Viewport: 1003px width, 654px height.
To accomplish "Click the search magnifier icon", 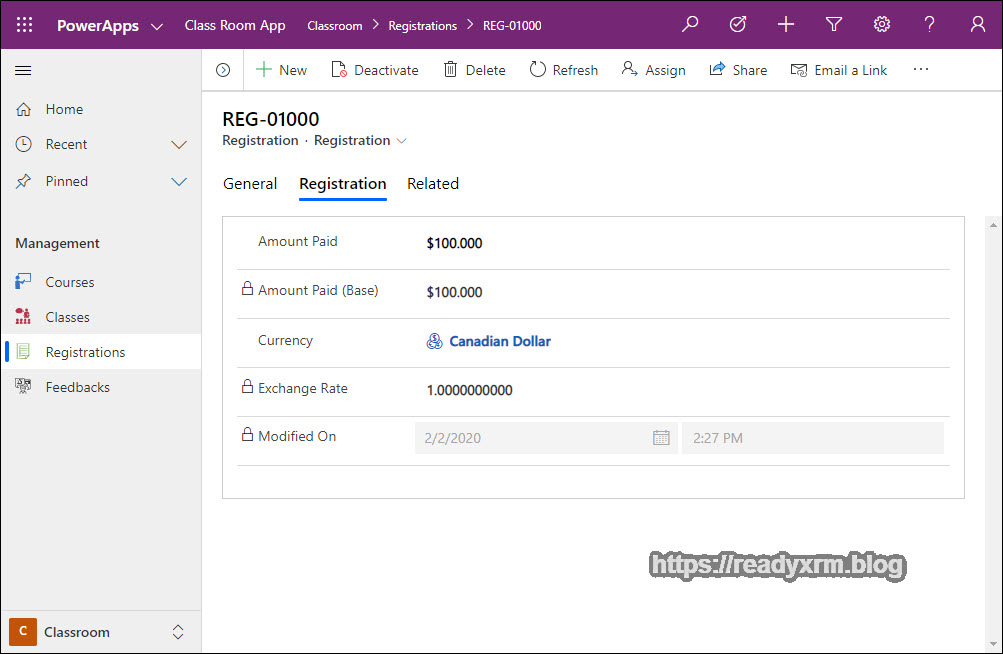I will (x=690, y=25).
